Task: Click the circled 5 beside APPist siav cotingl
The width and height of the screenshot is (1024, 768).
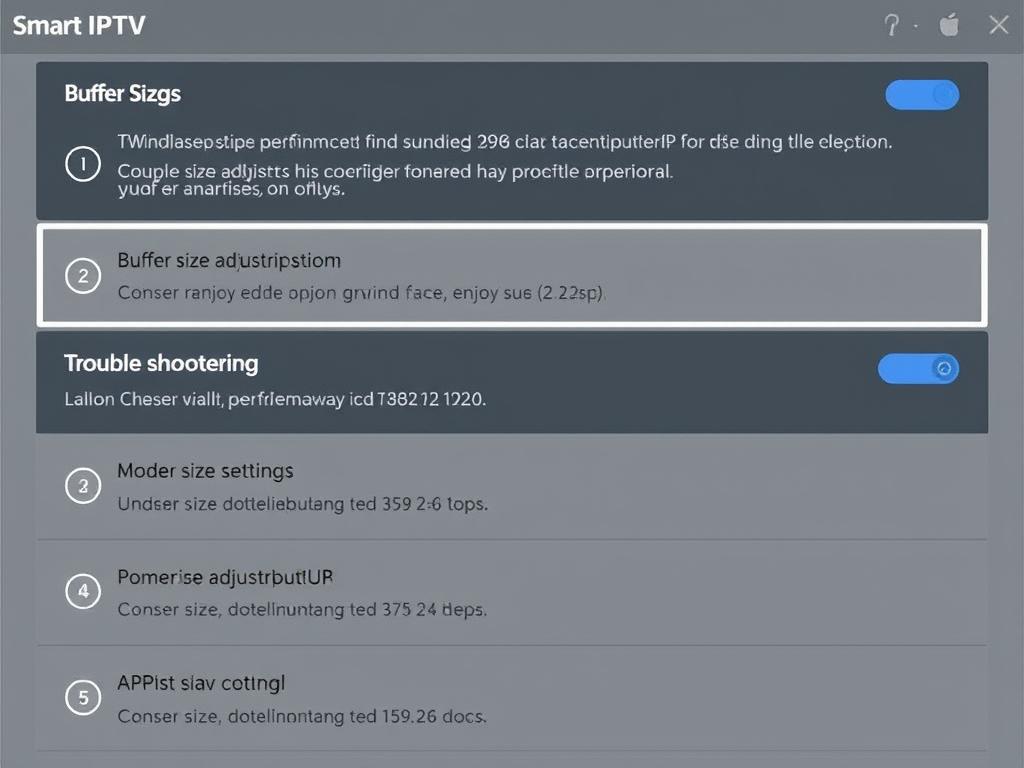Action: [83, 698]
